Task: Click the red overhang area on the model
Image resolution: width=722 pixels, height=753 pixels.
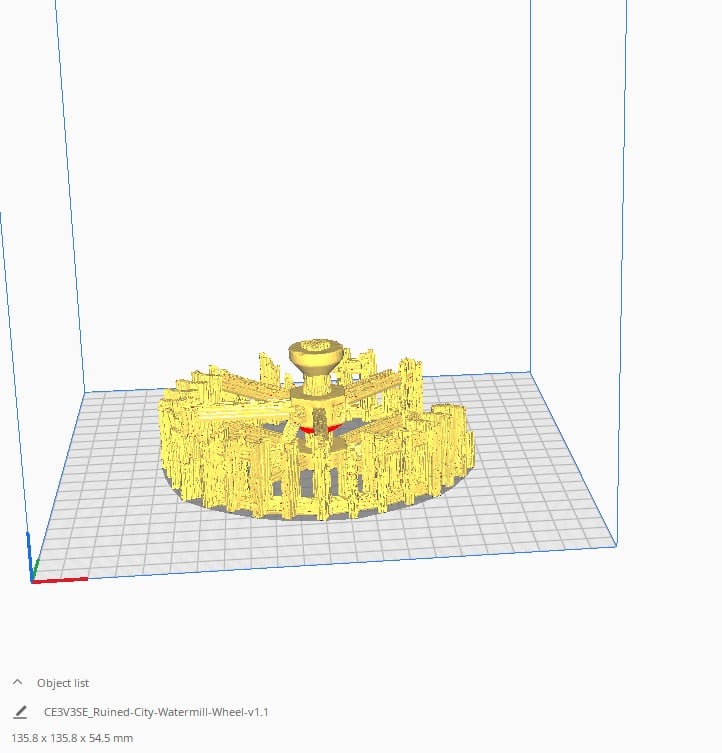Action: [319, 429]
